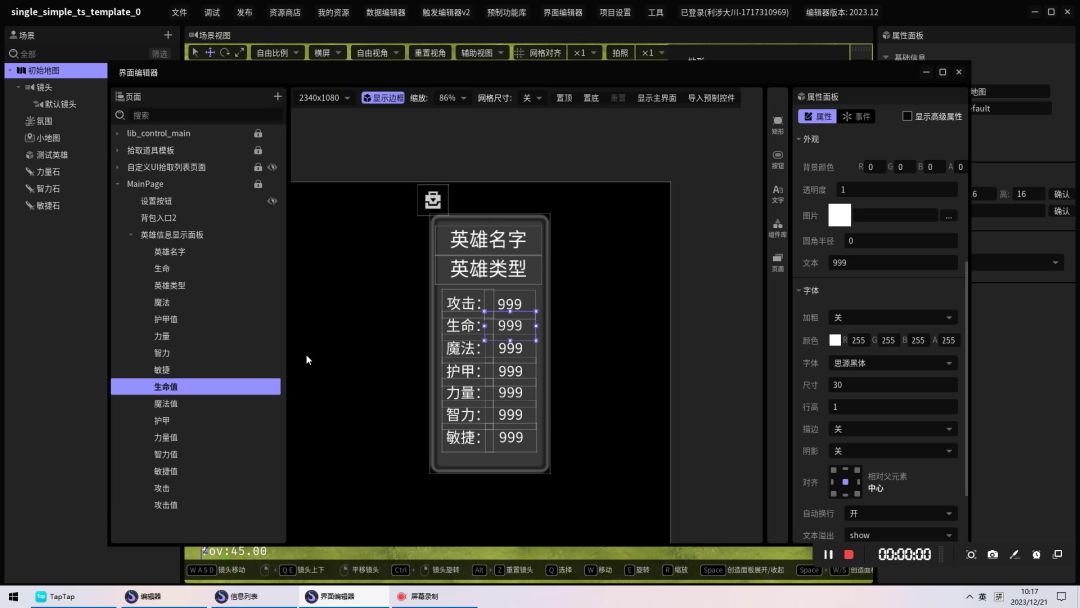Click the add page plus icon

[277, 97]
